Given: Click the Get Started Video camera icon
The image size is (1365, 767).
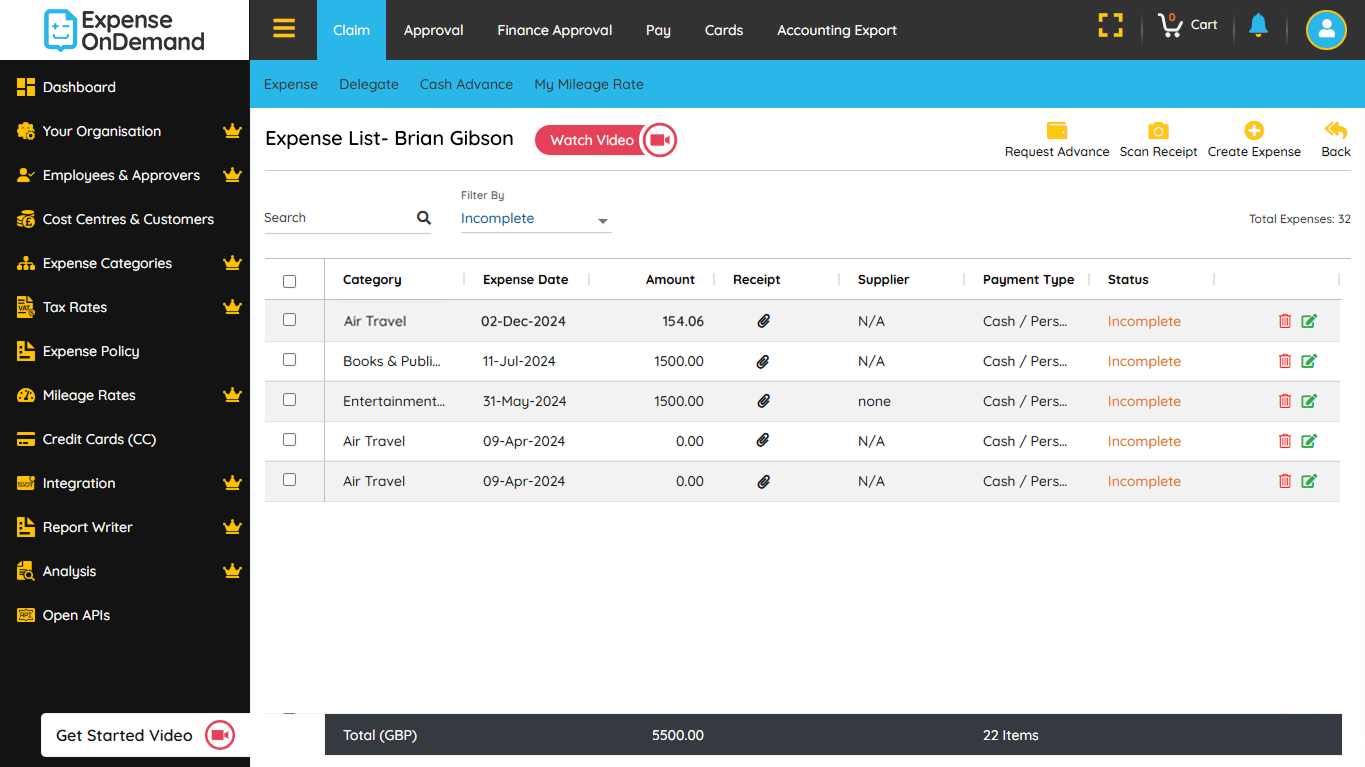Looking at the screenshot, I should [220, 735].
